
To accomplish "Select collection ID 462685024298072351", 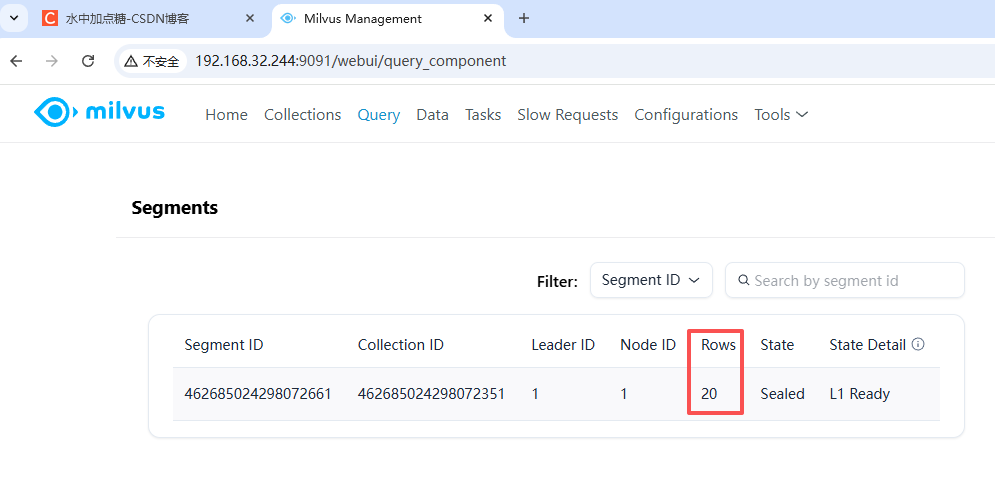I will [x=432, y=394].
